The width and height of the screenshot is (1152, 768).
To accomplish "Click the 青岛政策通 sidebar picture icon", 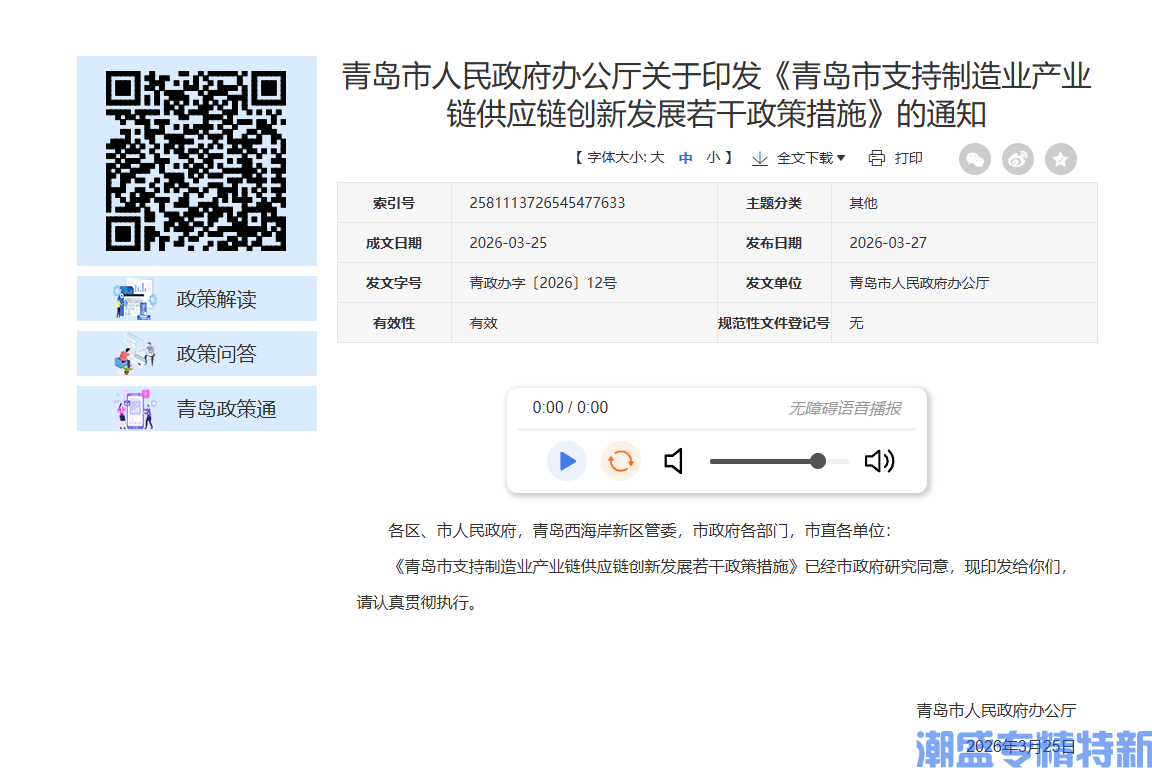I will tap(133, 408).
